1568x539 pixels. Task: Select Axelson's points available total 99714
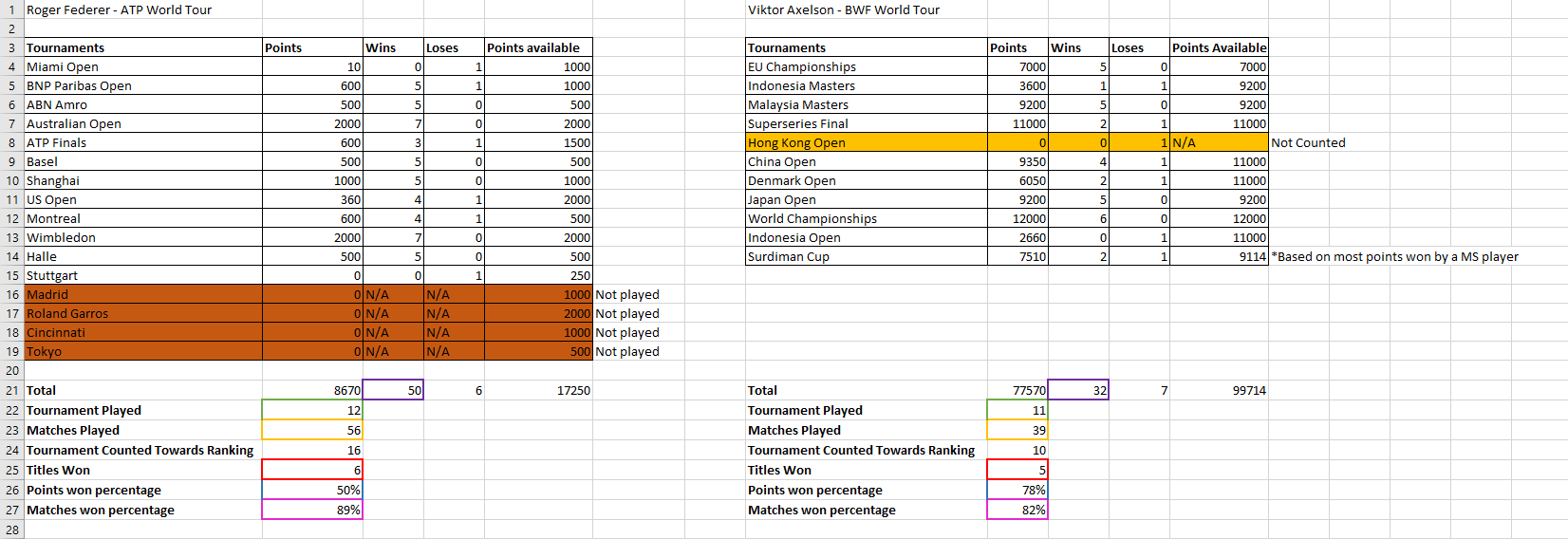[x=1219, y=390]
